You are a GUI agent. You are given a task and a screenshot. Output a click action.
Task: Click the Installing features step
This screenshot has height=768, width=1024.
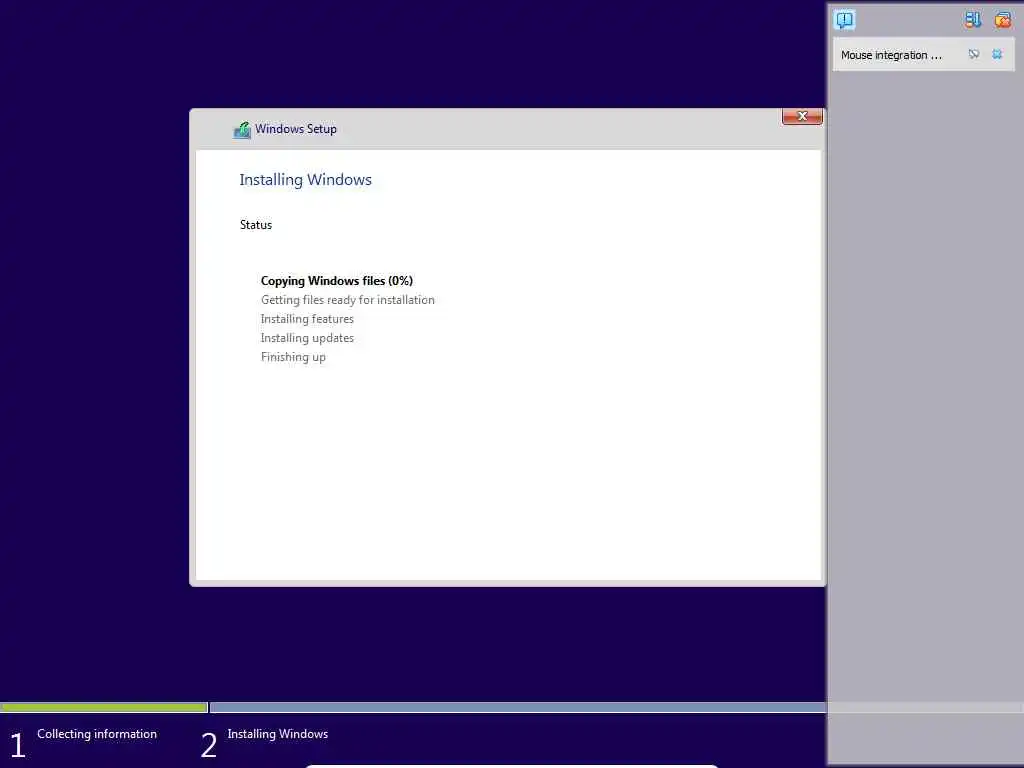tap(307, 319)
